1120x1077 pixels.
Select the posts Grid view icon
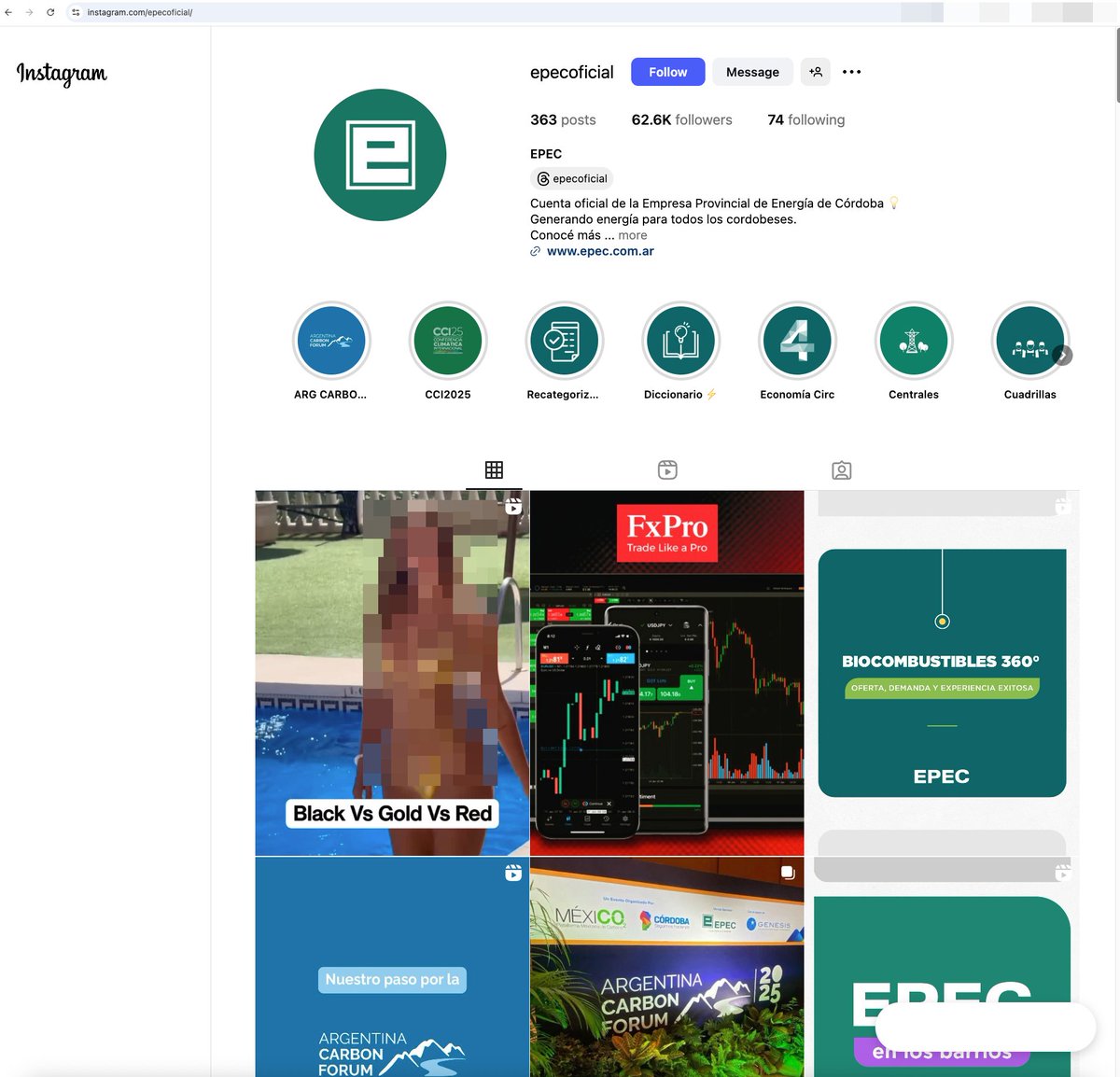[x=494, y=469]
